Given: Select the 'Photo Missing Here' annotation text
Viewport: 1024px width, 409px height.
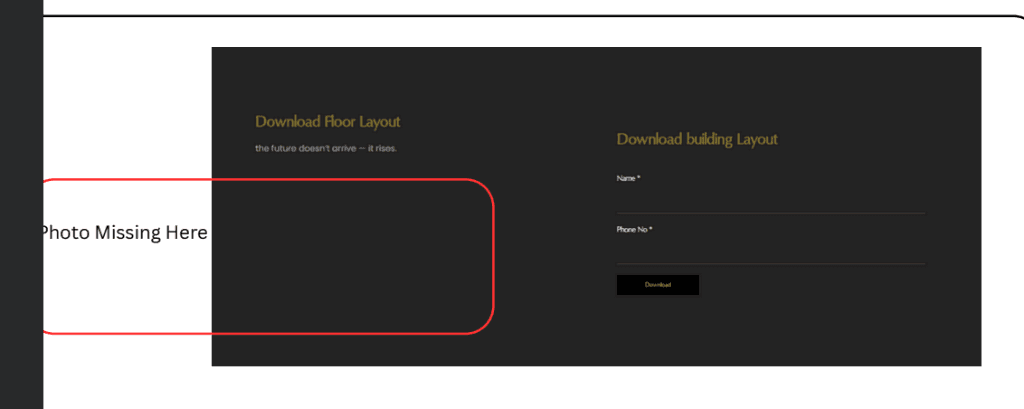Looking at the screenshot, I should click(124, 233).
